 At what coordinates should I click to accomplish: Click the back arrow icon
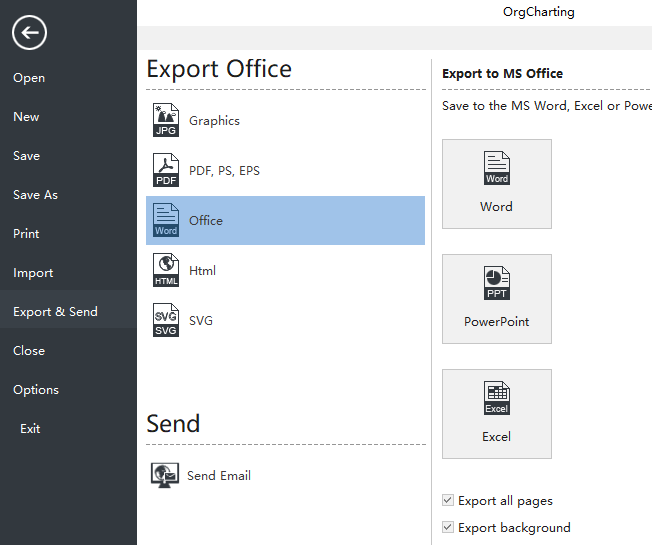[30, 34]
